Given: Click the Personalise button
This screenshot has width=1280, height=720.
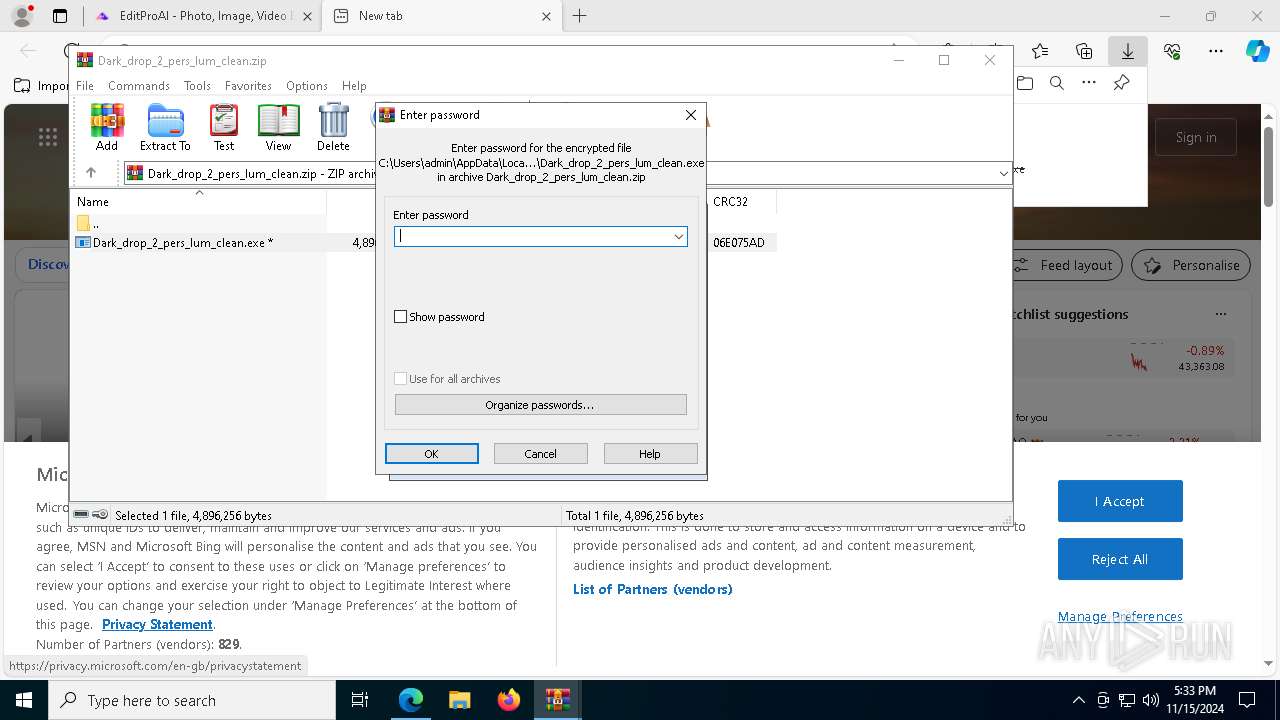Looking at the screenshot, I should [x=1191, y=265].
